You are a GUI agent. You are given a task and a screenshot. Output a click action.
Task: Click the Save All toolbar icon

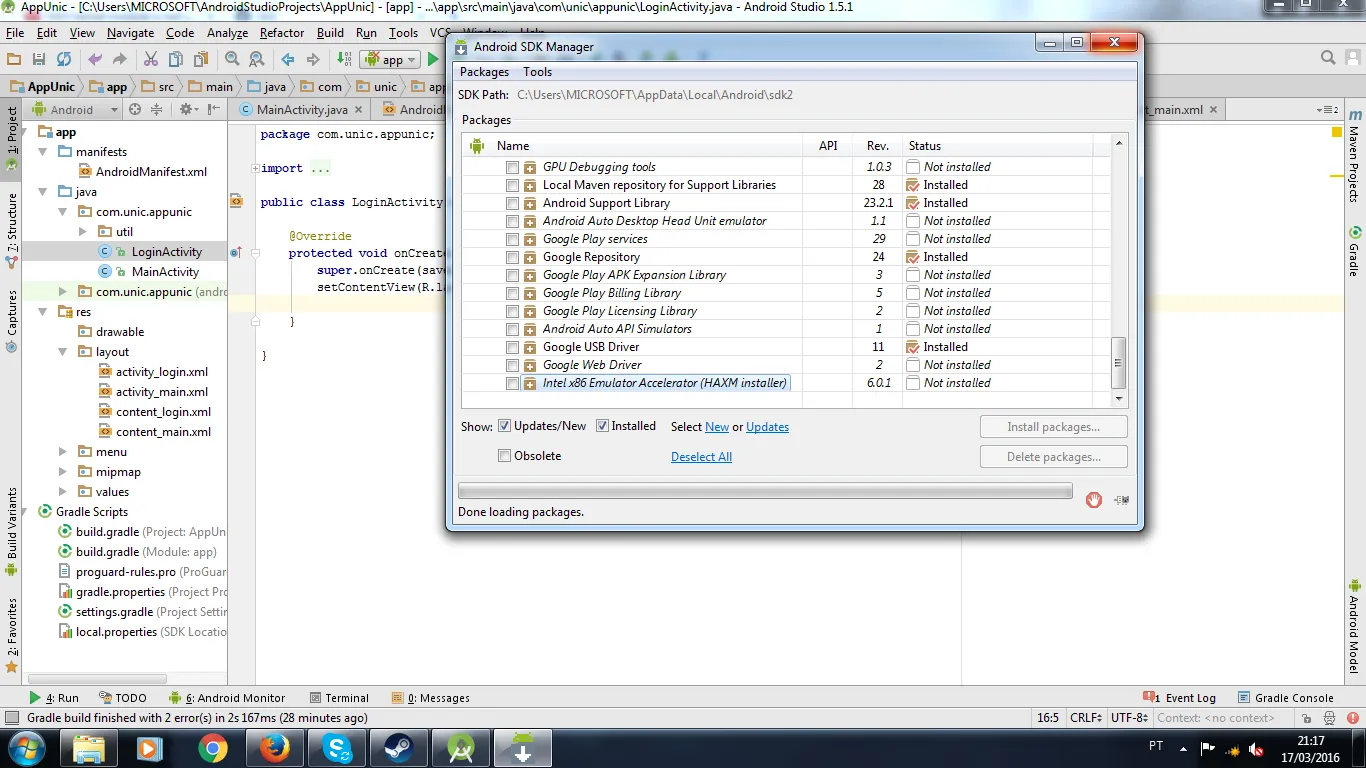coord(39,60)
